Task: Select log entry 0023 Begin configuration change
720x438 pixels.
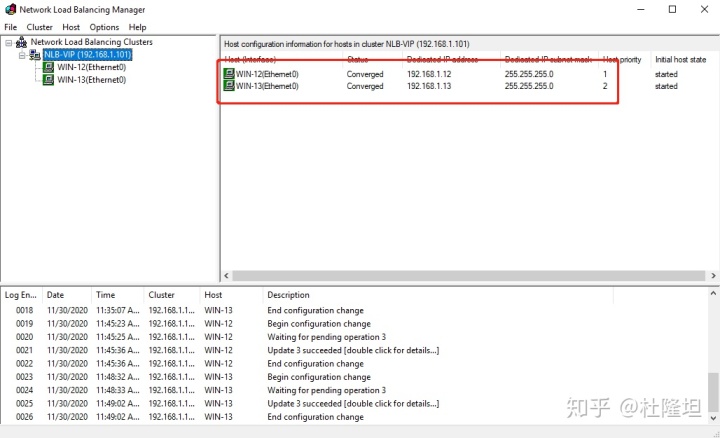Action: (307, 377)
